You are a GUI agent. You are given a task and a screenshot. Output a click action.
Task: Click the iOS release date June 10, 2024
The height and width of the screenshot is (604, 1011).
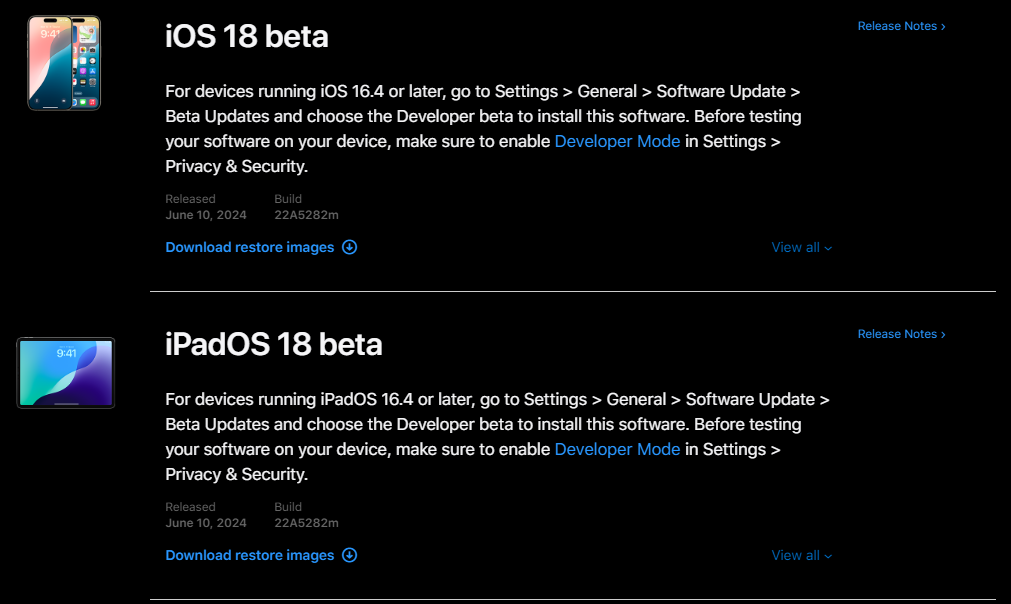[x=206, y=215]
